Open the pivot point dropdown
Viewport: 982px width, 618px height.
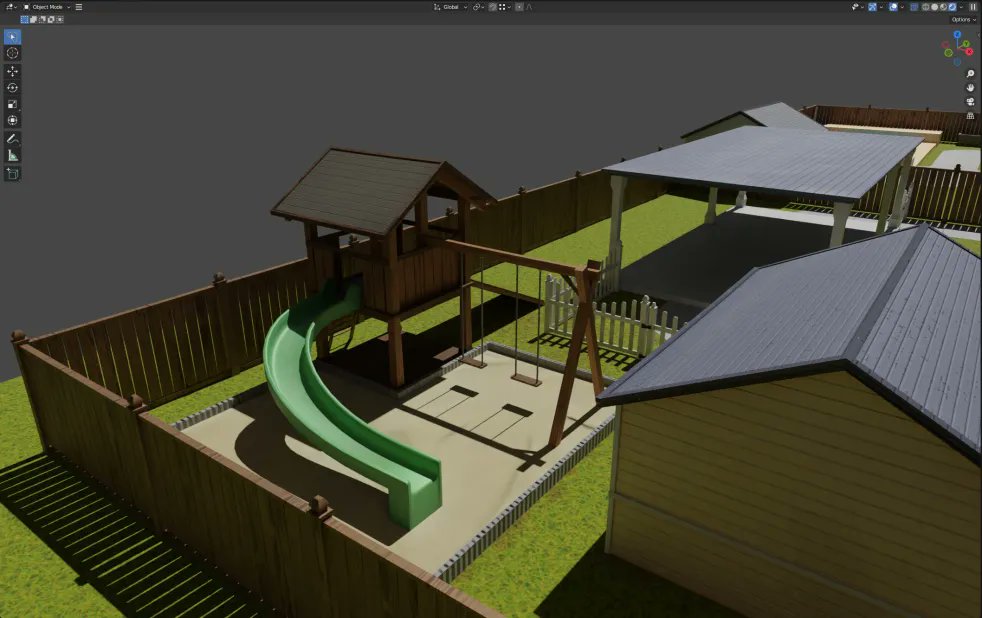479,7
